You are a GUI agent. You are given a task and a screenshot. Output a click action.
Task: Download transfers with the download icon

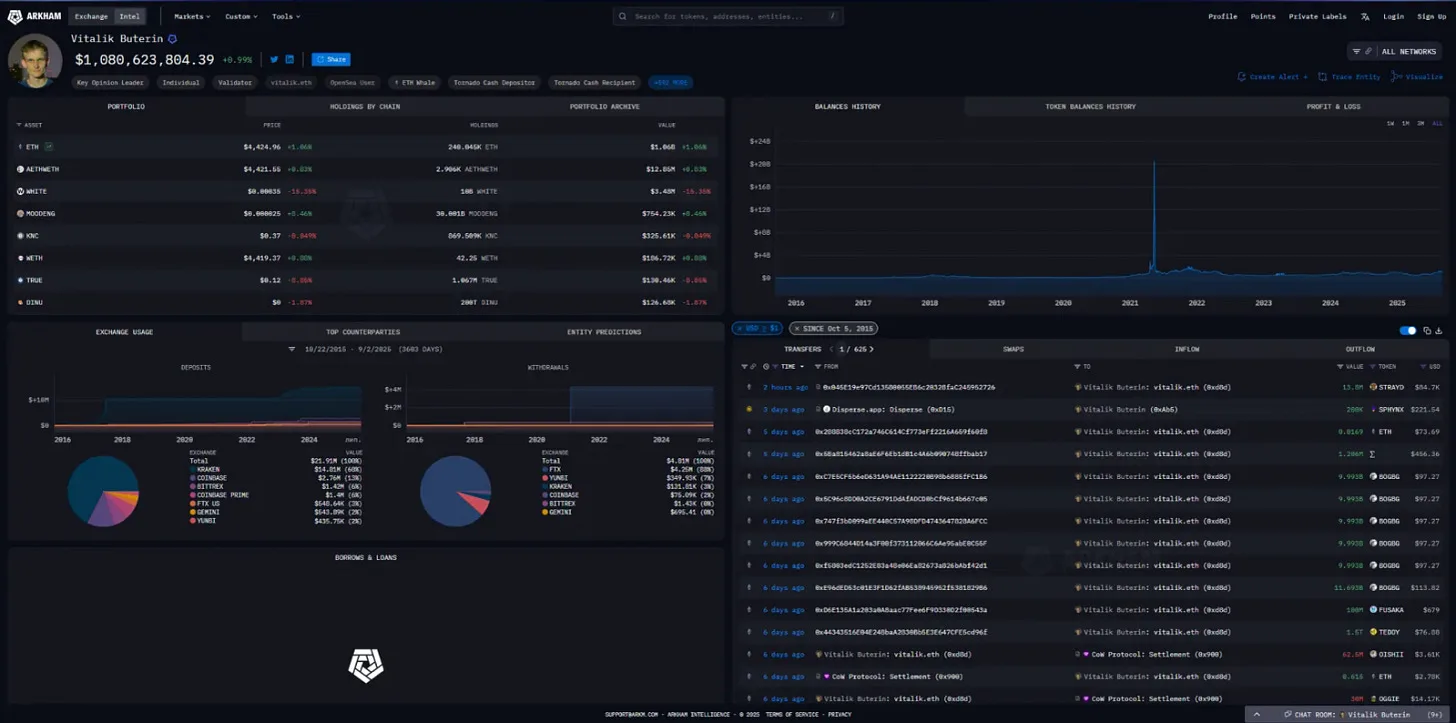click(1439, 331)
